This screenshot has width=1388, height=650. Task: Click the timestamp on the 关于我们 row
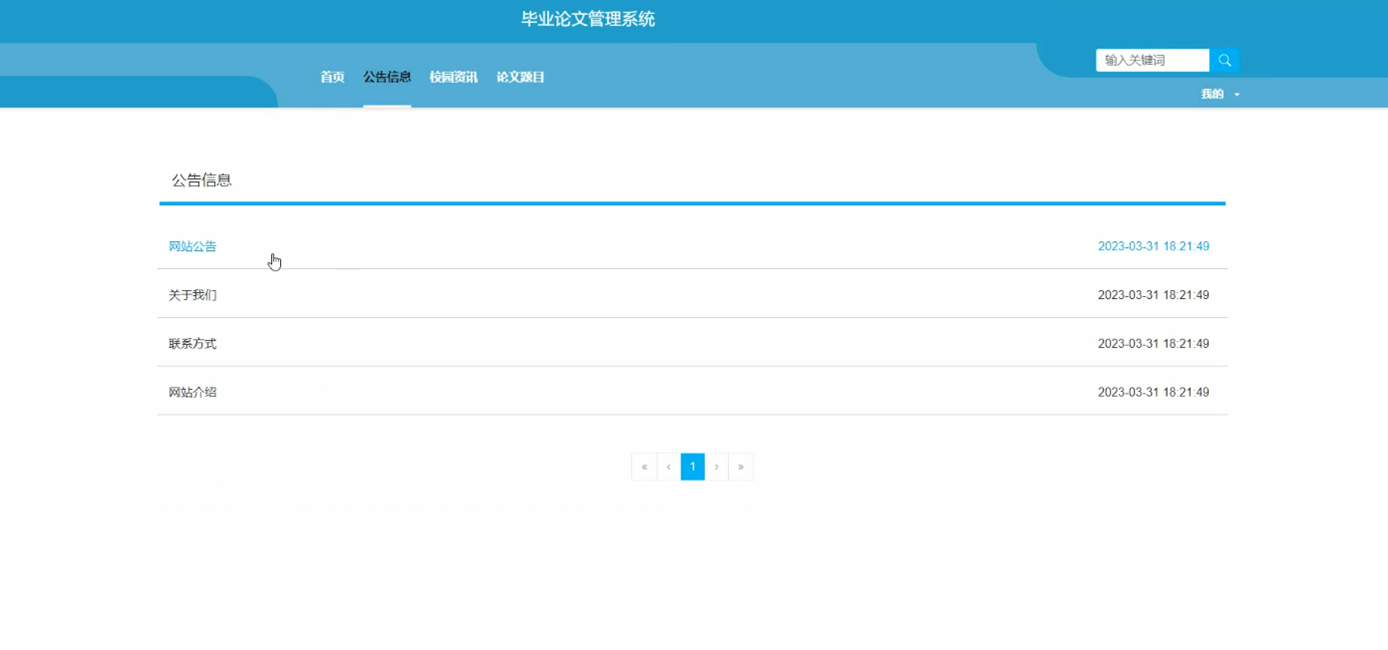tap(1153, 295)
